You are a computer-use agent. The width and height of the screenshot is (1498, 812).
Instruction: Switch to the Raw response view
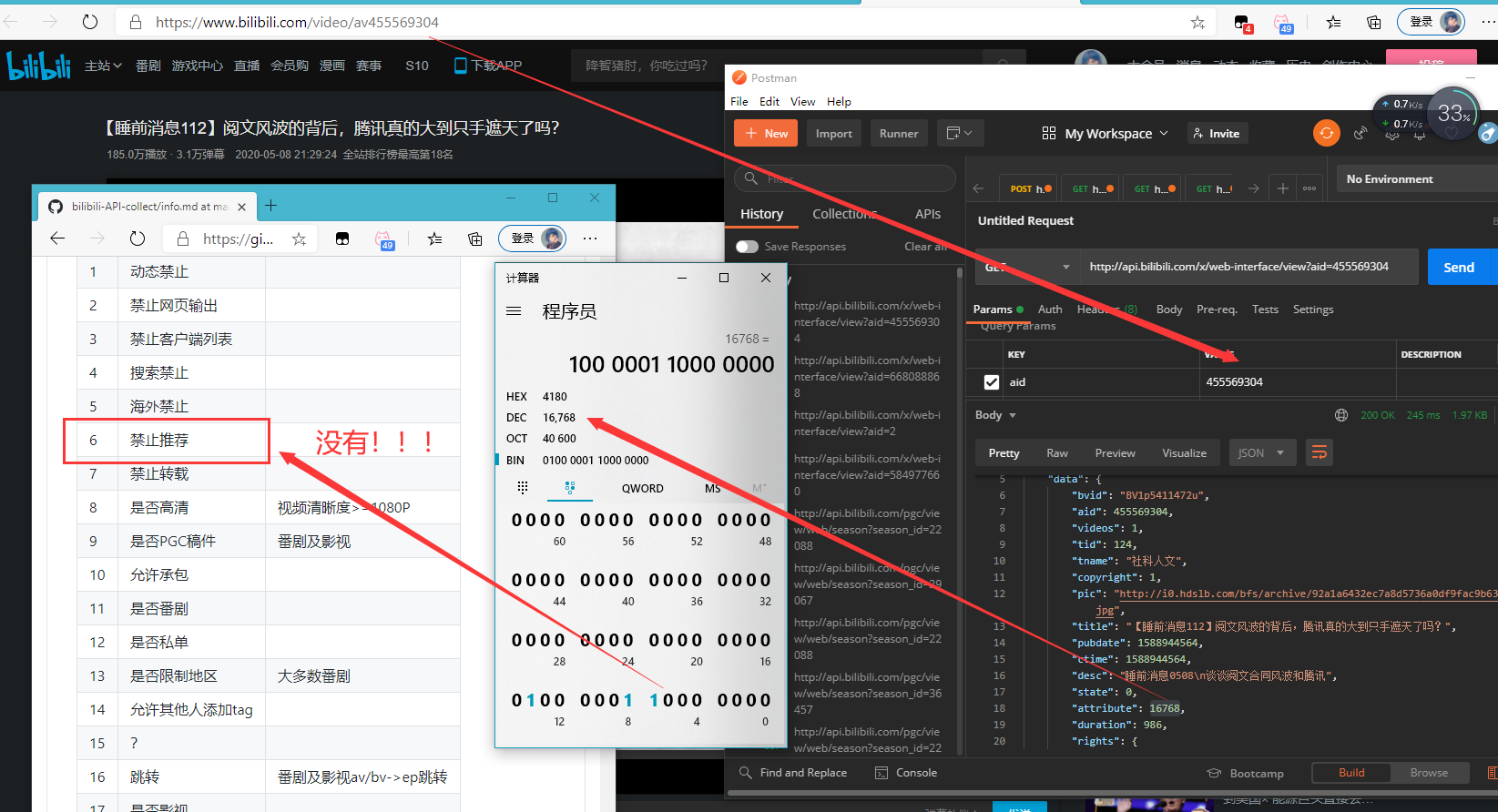[x=1057, y=452]
